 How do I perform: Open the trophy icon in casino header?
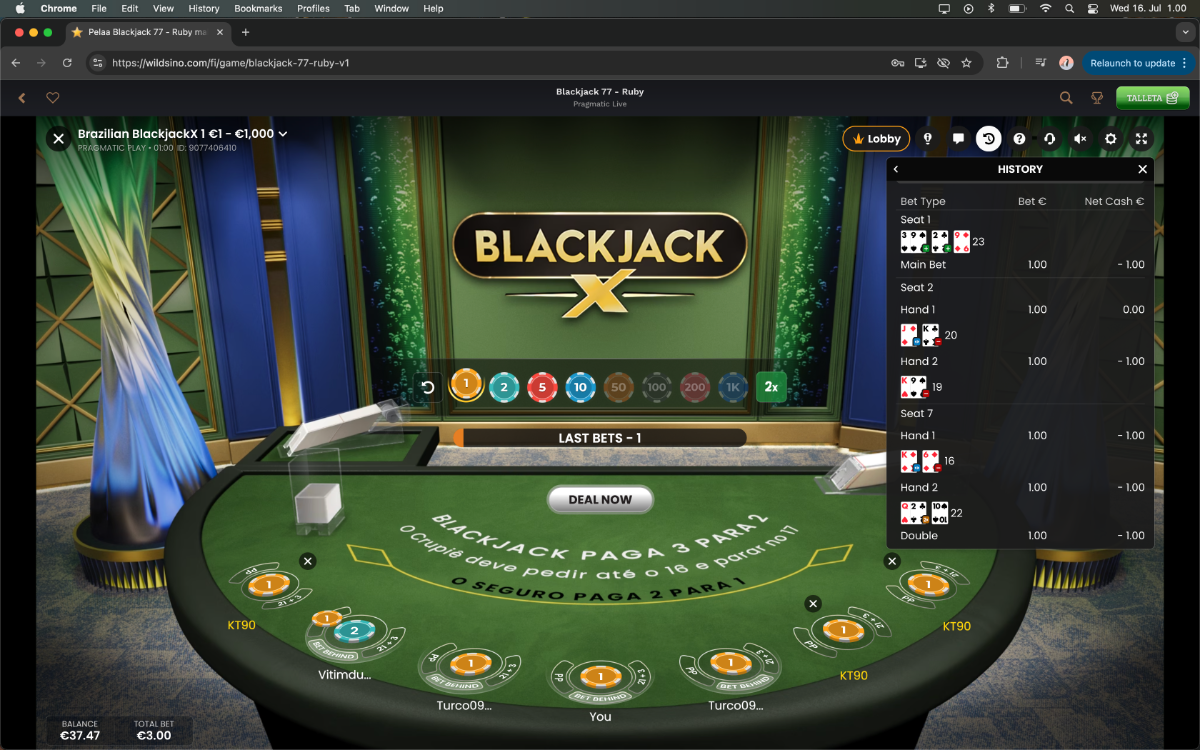pyautogui.click(x=1097, y=98)
